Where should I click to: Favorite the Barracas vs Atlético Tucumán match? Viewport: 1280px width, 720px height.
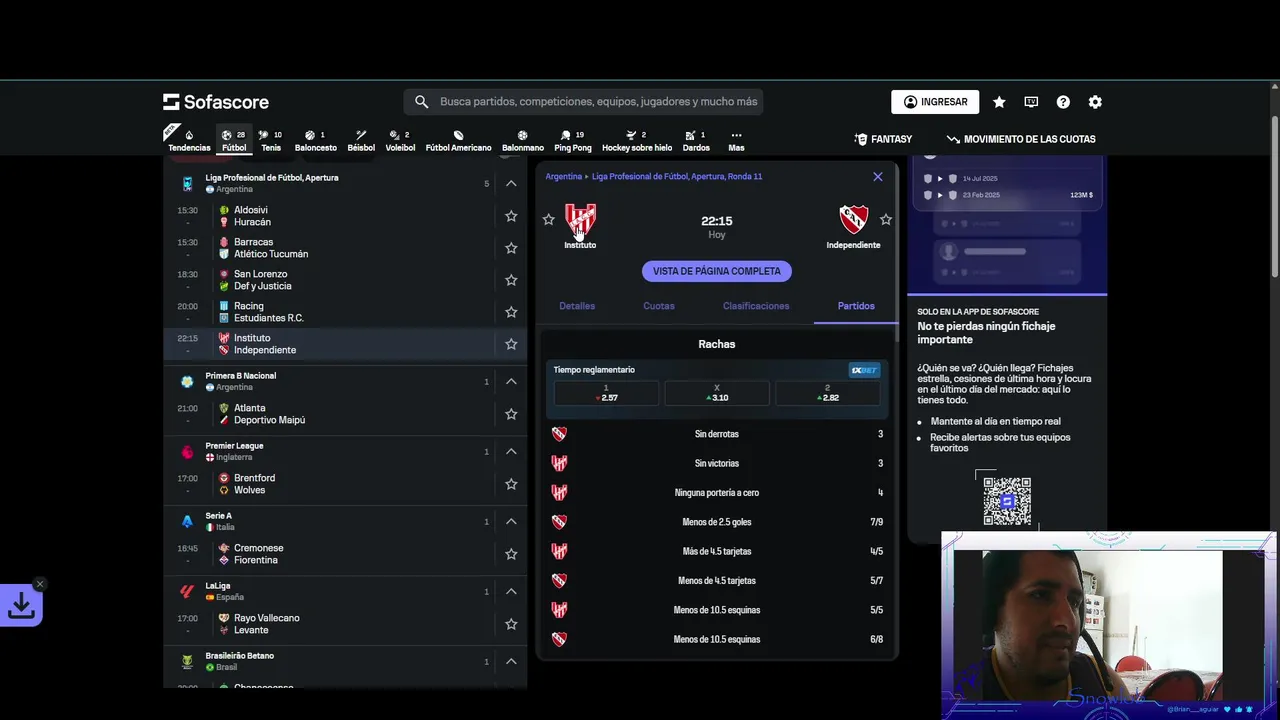(x=511, y=248)
